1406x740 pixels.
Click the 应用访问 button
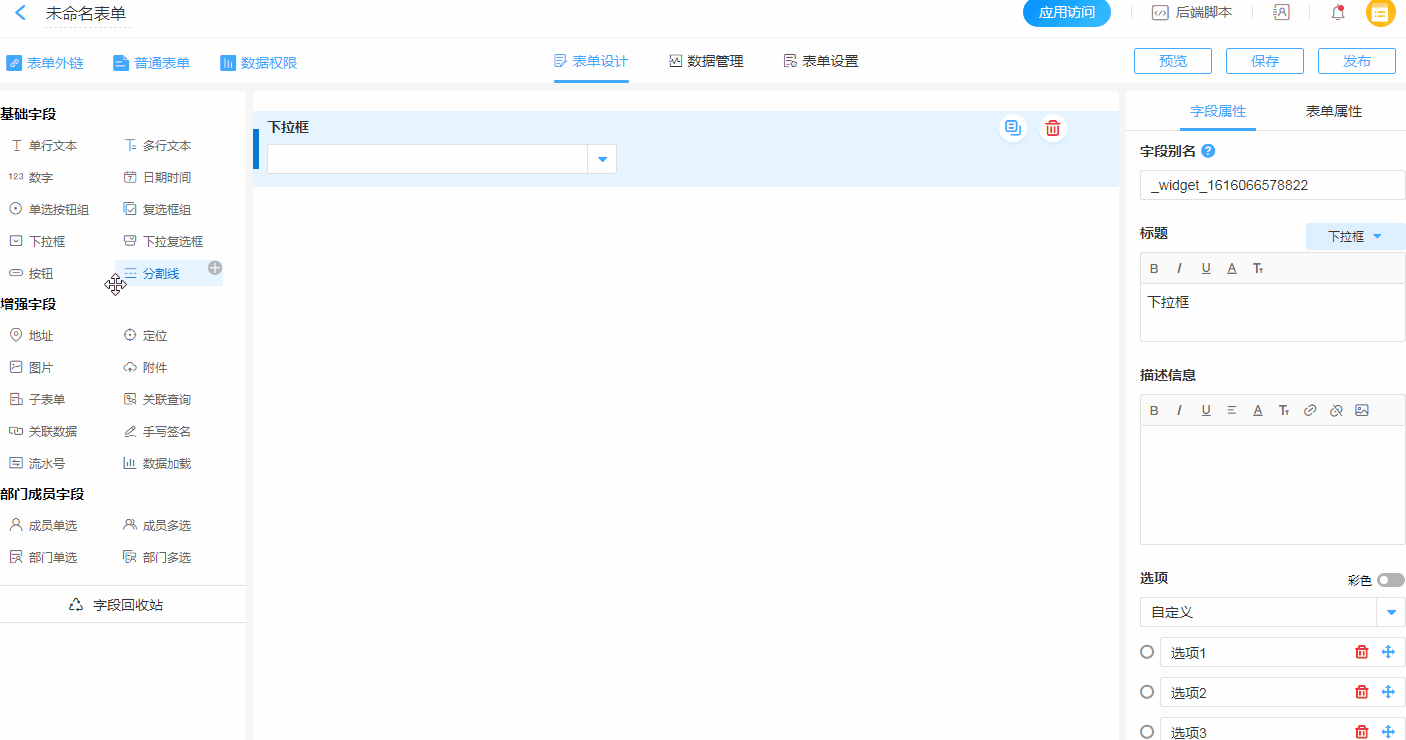coord(1066,13)
